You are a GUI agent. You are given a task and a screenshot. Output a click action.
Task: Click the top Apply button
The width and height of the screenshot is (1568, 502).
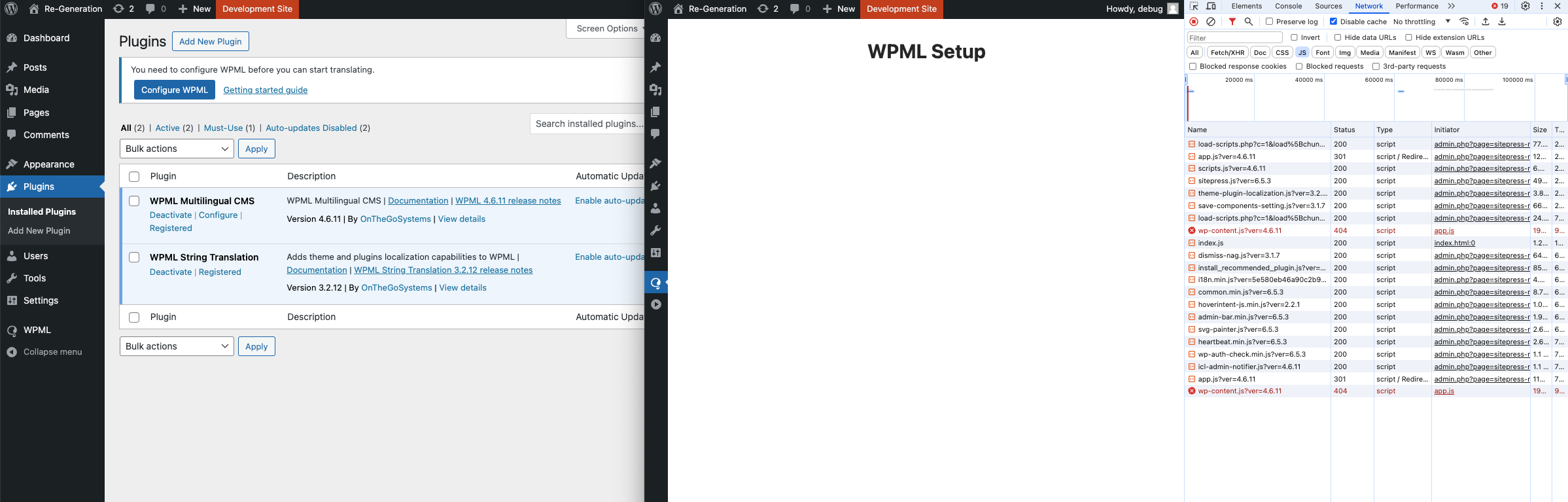pos(256,149)
